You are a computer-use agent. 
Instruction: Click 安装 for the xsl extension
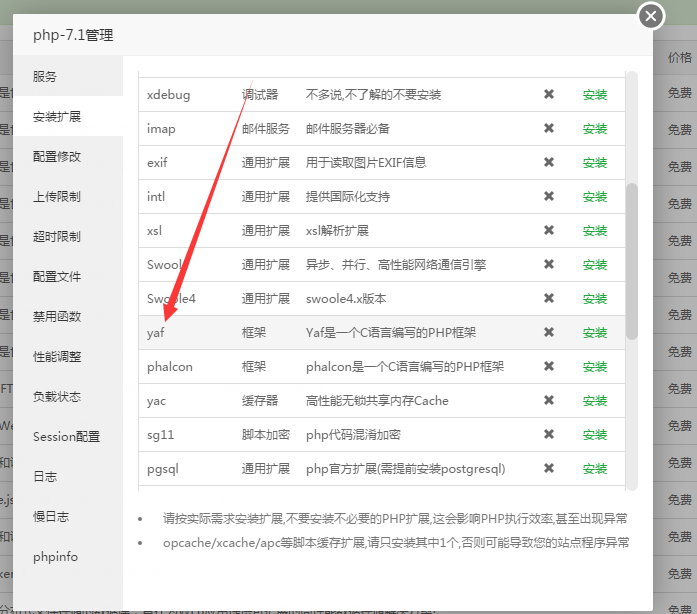pos(595,231)
